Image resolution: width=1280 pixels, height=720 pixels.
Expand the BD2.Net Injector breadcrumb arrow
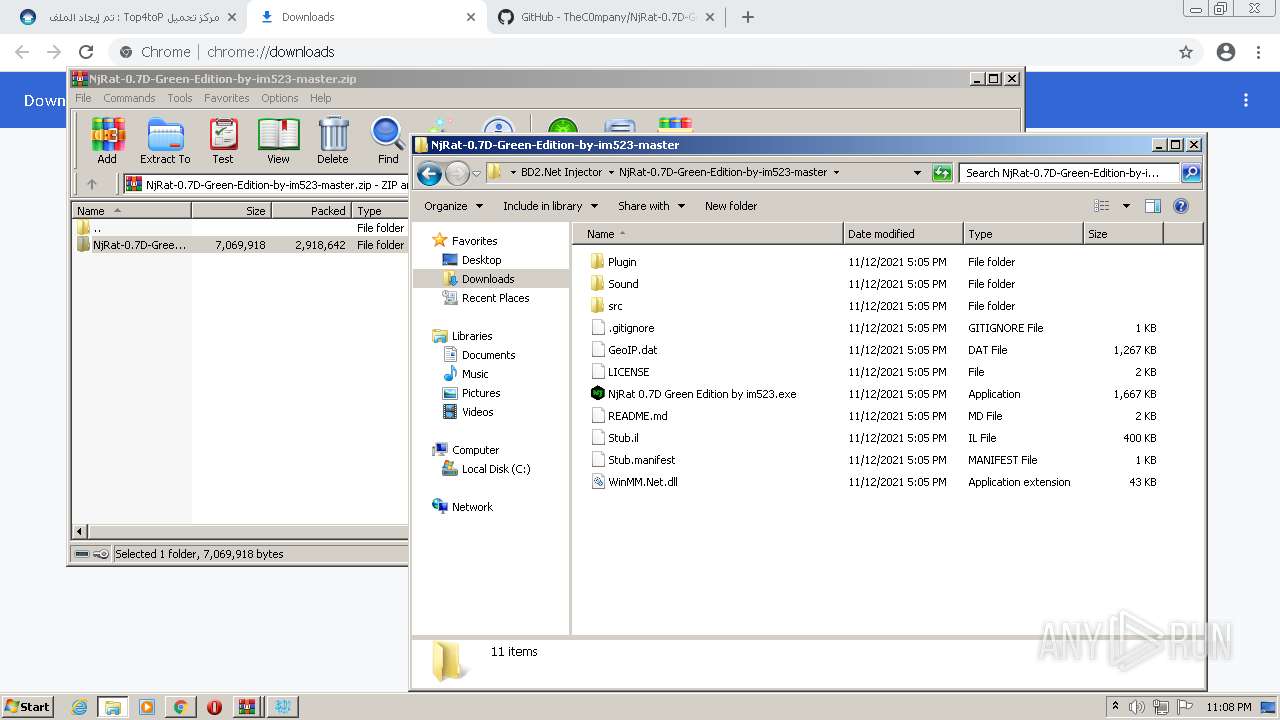tap(611, 172)
